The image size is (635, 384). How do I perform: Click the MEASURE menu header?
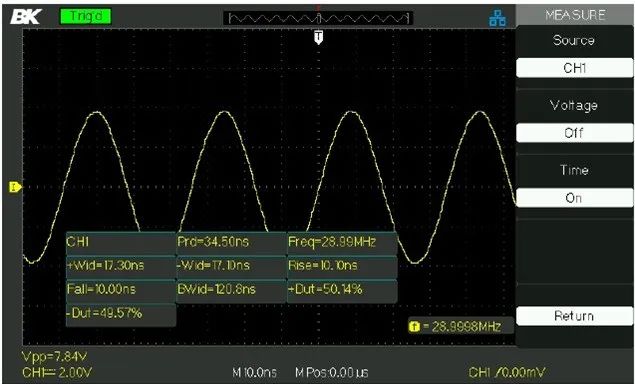coord(575,15)
